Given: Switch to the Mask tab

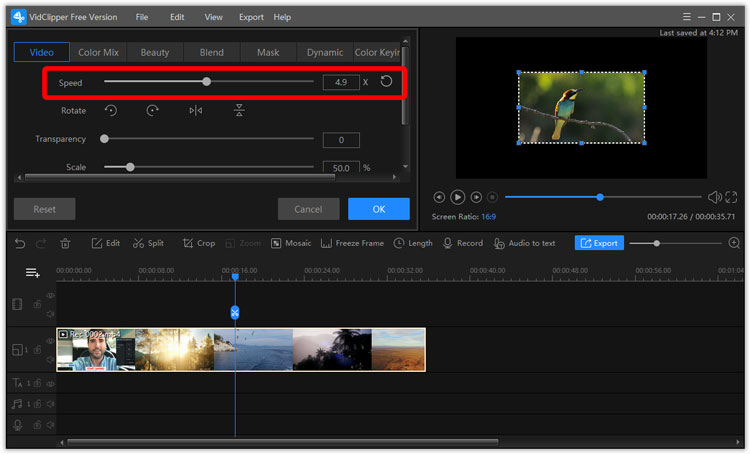Looking at the screenshot, I should 268,52.
